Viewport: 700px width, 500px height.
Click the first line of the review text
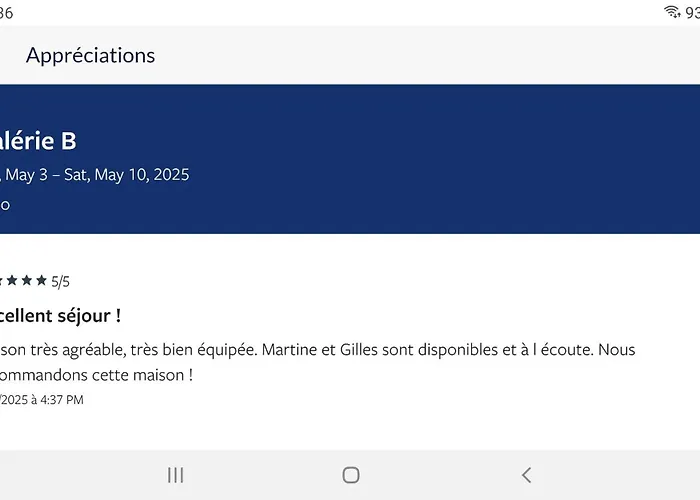point(317,350)
